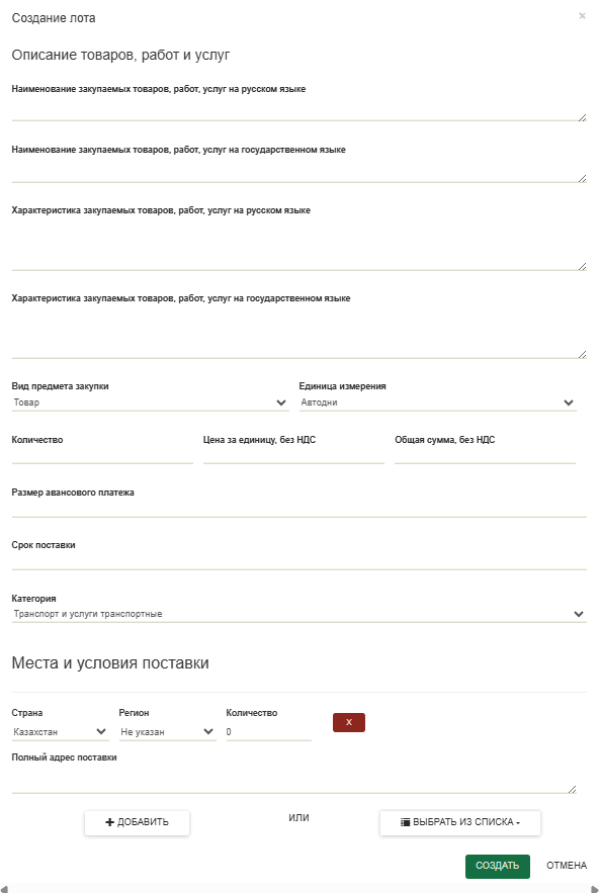Screen dimensions: 600x893
Task: Expand the Регион dropdown
Action: point(167,732)
